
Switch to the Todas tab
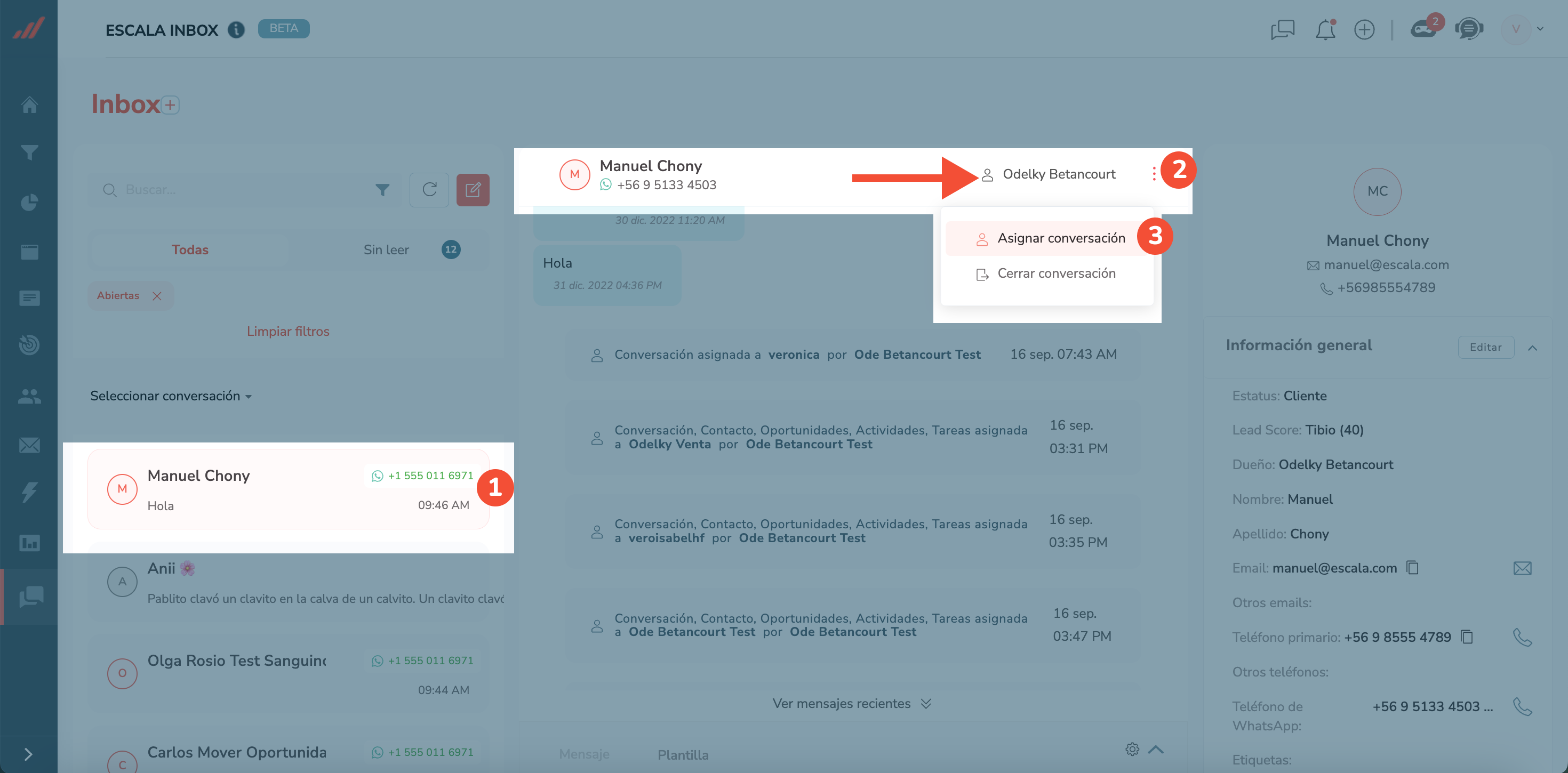click(x=189, y=249)
